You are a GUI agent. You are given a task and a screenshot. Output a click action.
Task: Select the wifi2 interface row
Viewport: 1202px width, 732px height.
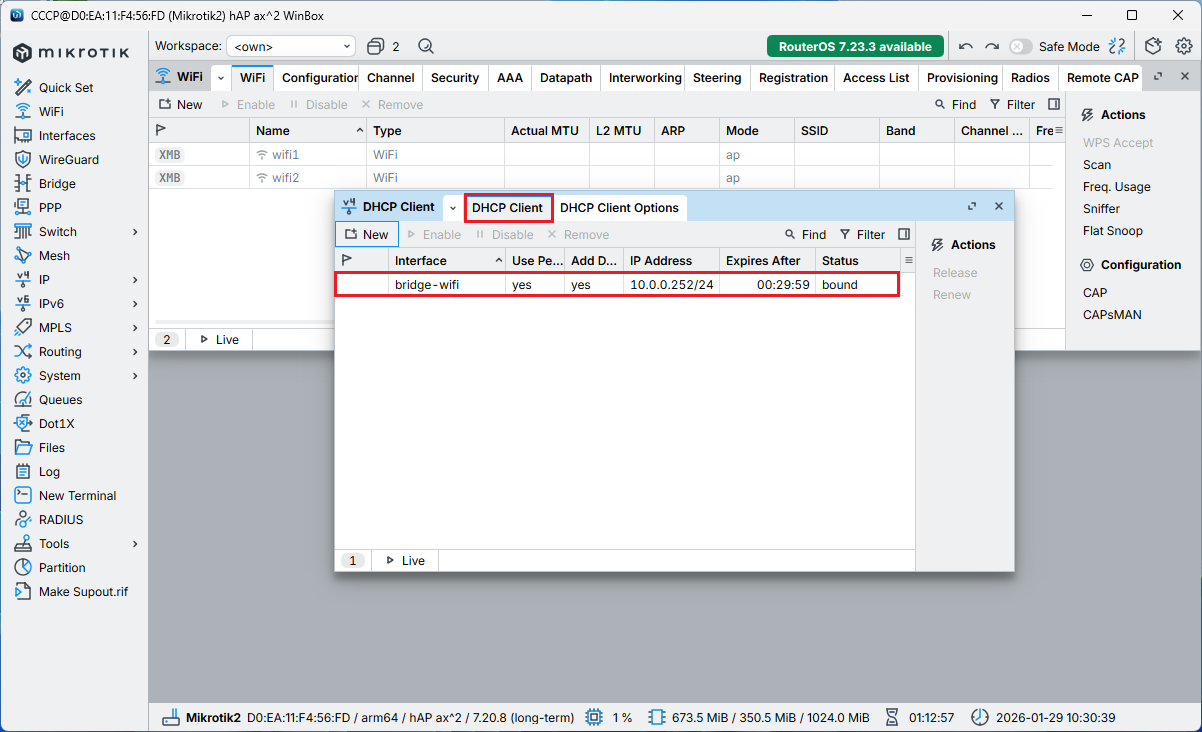click(602, 178)
